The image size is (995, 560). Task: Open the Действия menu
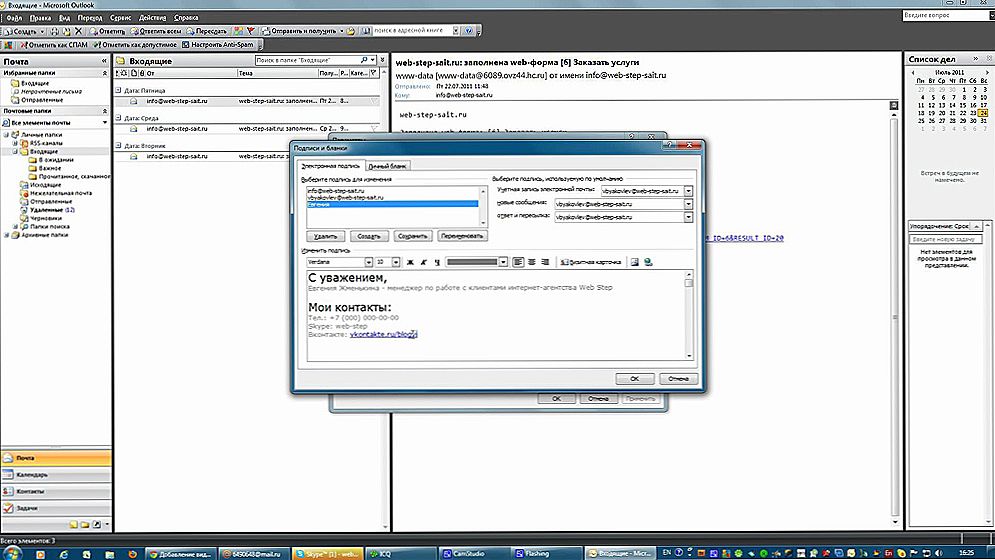[152, 18]
